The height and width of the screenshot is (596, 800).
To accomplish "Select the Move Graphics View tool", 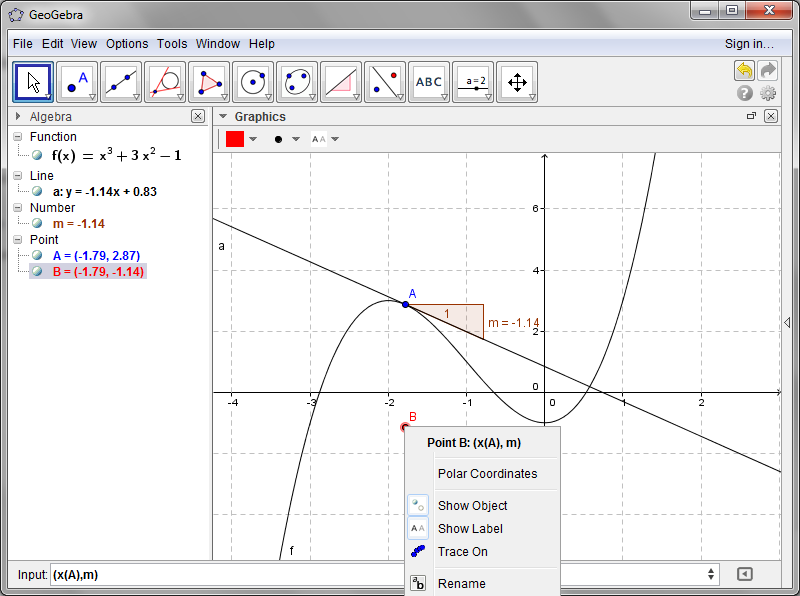I will (517, 82).
